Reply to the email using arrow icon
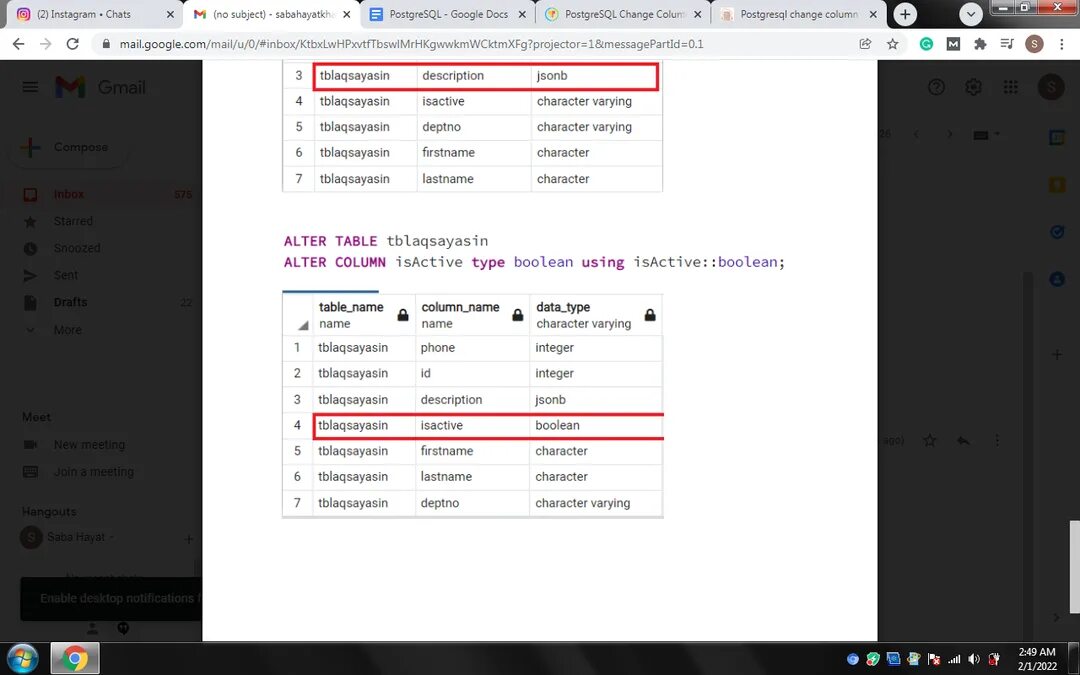The width and height of the screenshot is (1080, 675). (x=964, y=440)
